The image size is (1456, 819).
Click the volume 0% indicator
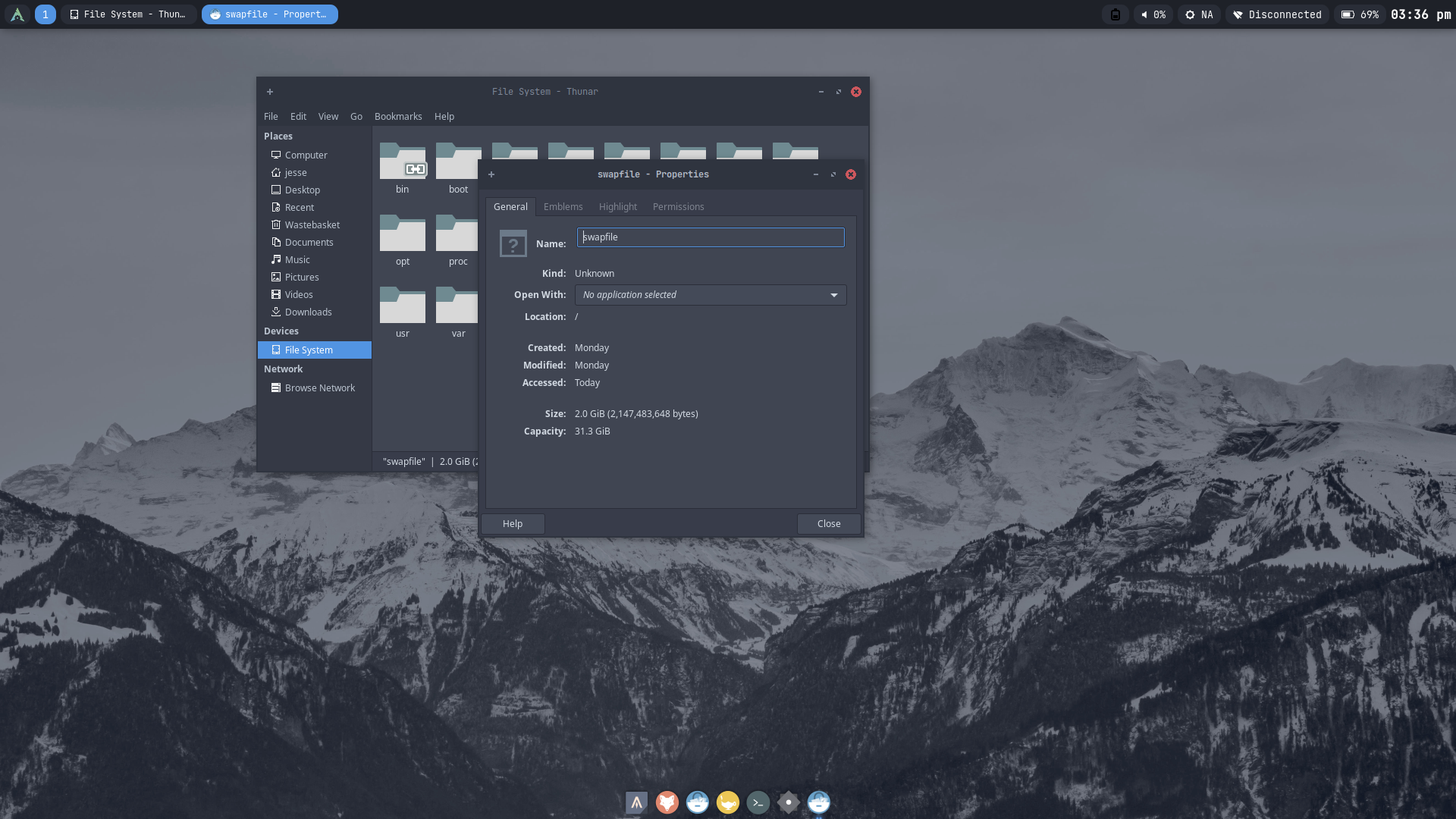pos(1153,14)
